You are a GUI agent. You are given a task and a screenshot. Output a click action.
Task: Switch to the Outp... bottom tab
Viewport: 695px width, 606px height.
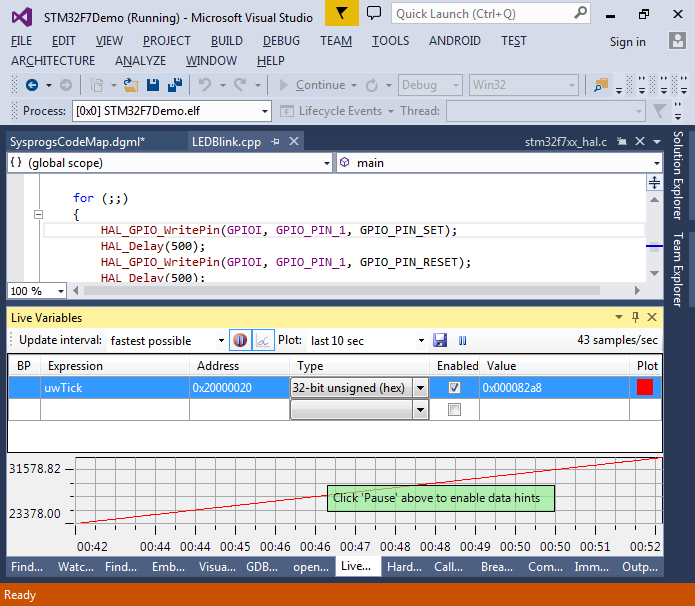coord(640,567)
